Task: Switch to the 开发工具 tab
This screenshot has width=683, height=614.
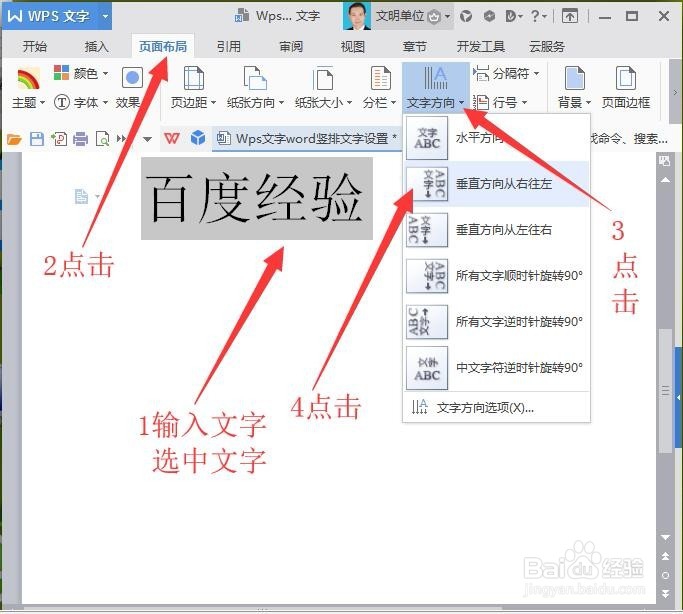Action: (481, 46)
